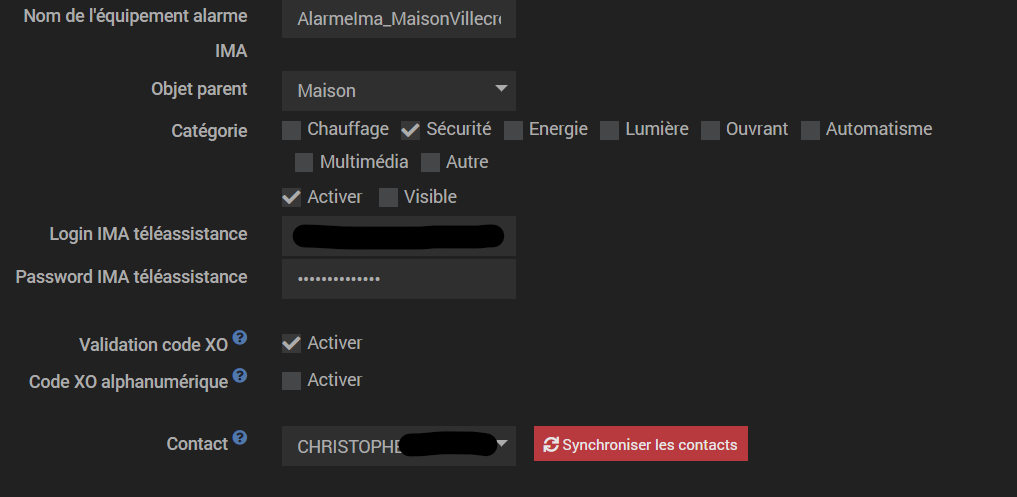Click the help icon next to Contact
1017x497 pixels.
click(x=240, y=438)
